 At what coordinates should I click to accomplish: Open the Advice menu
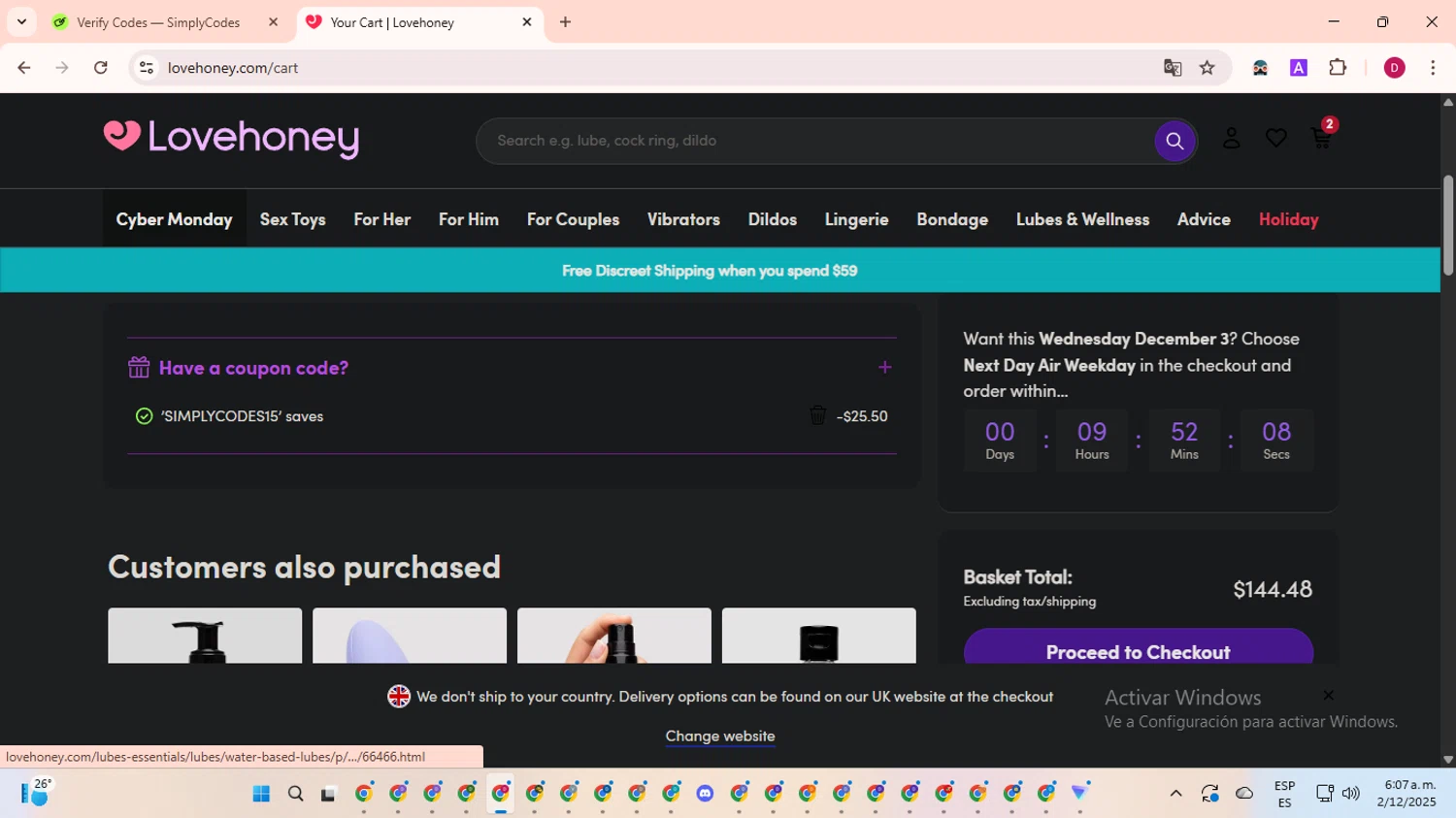pos(1204,219)
